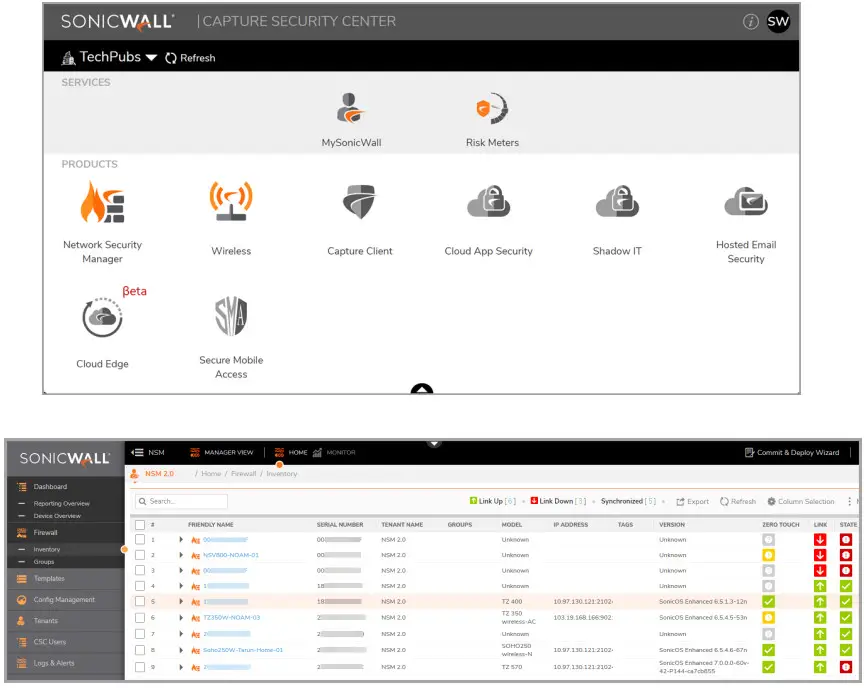Open the Network Security Manager product

pyautogui.click(x=101, y=203)
